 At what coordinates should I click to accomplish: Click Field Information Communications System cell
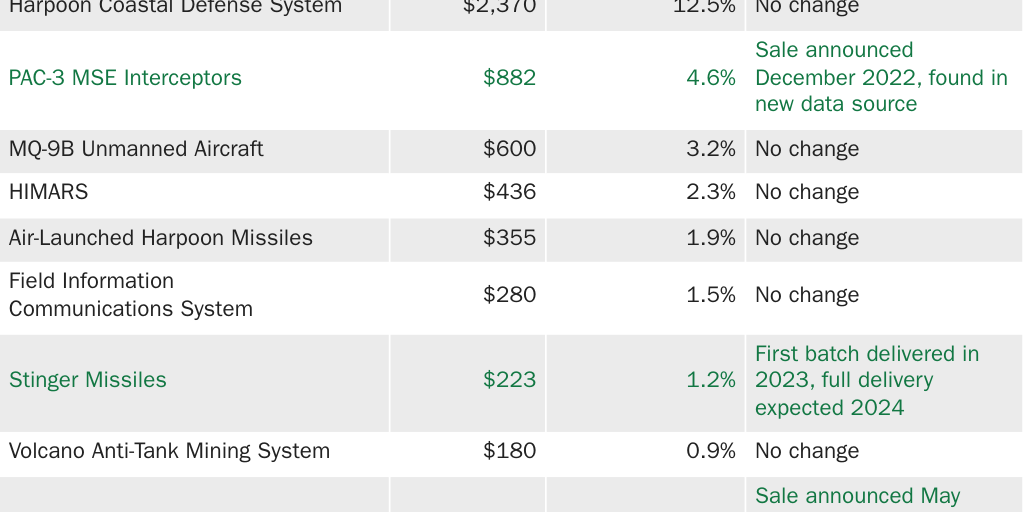tap(130, 295)
